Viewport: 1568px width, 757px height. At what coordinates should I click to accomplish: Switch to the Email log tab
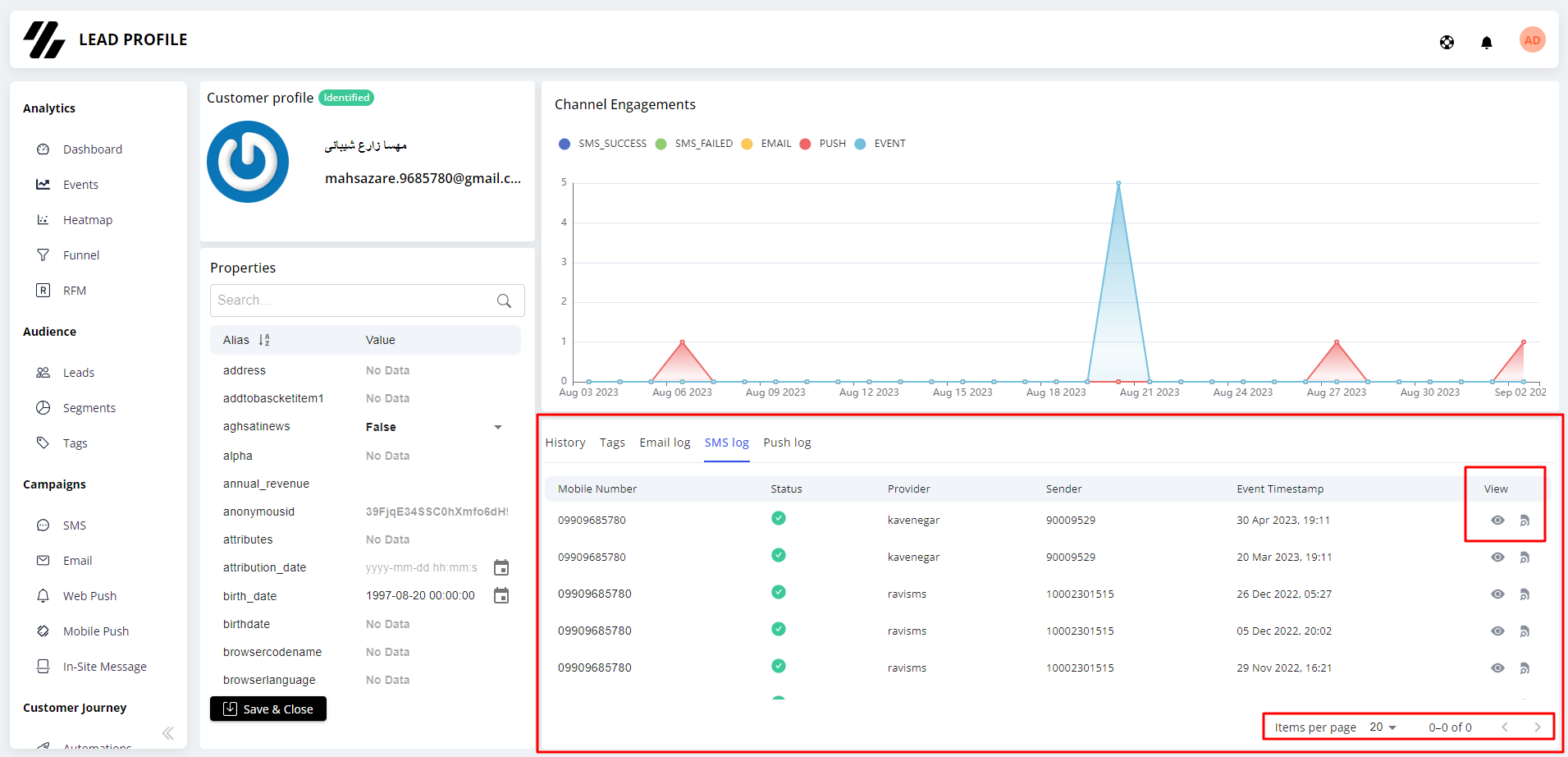tap(665, 443)
